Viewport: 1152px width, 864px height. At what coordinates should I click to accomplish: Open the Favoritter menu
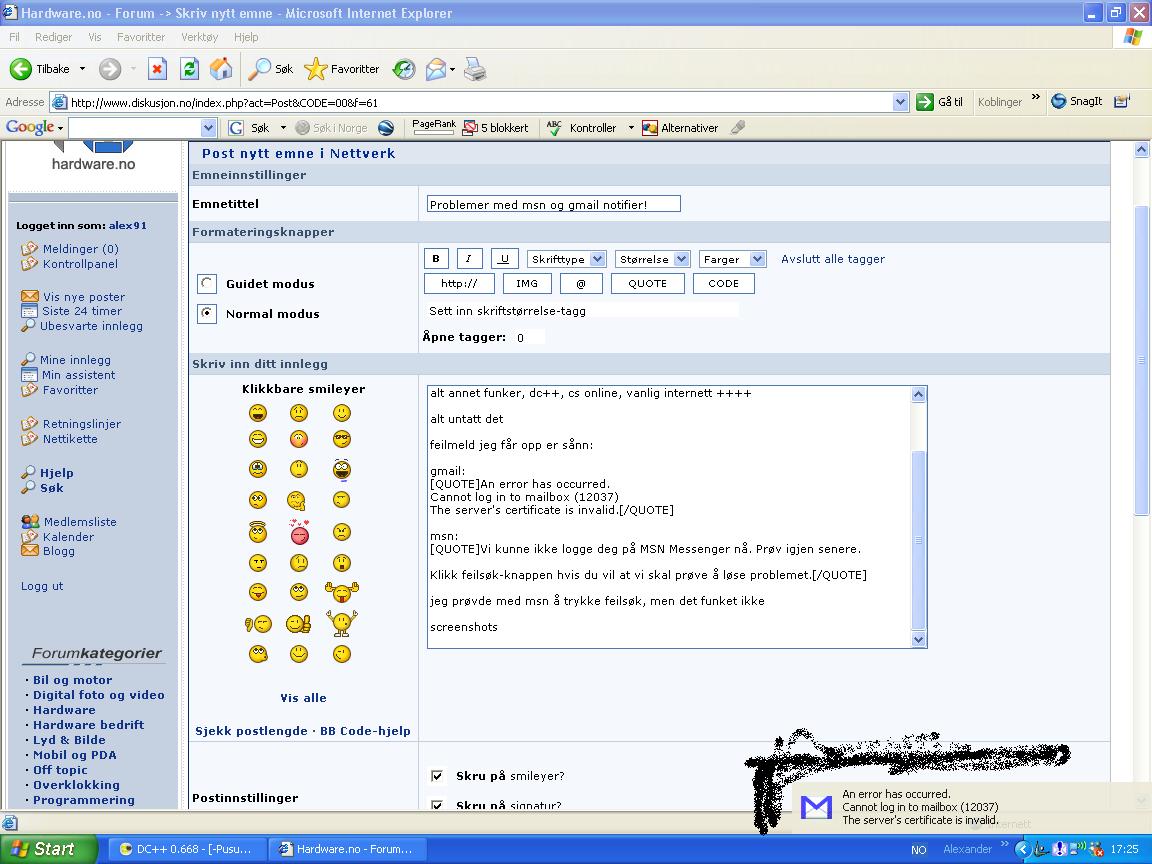(x=141, y=37)
